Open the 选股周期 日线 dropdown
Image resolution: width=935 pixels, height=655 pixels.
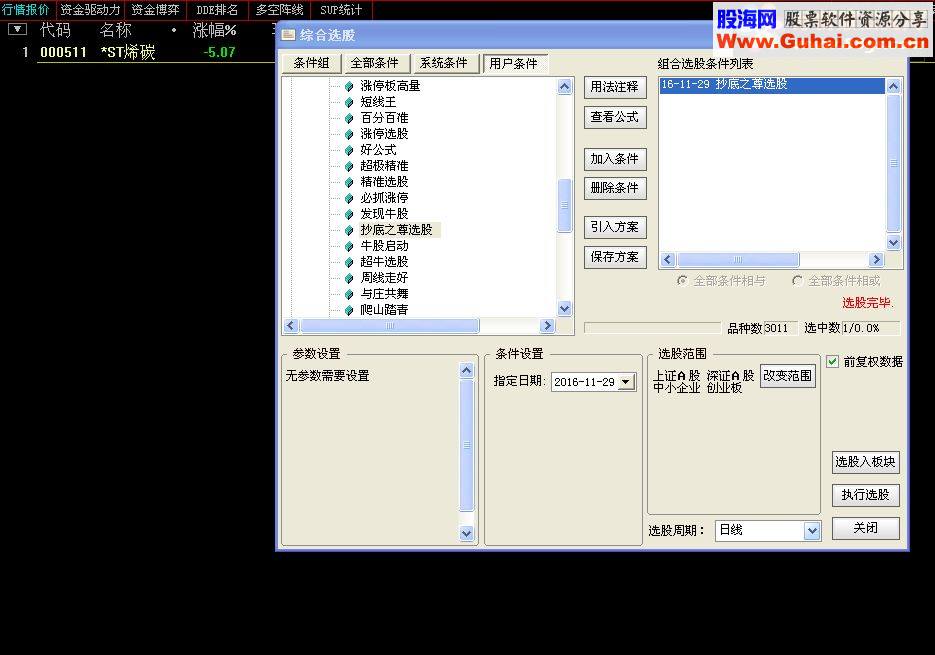[812, 530]
